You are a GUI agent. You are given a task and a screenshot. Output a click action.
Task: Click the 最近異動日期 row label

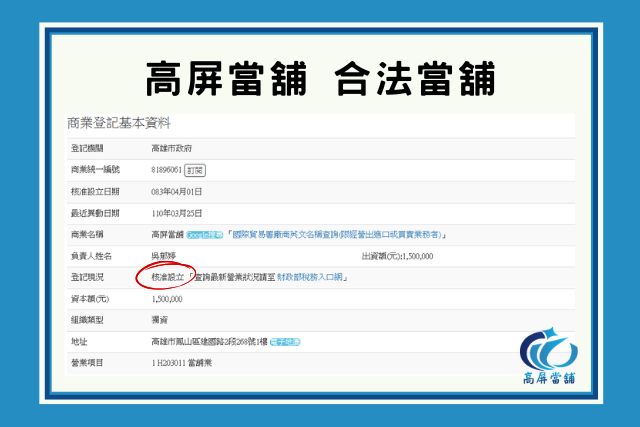coord(95,213)
